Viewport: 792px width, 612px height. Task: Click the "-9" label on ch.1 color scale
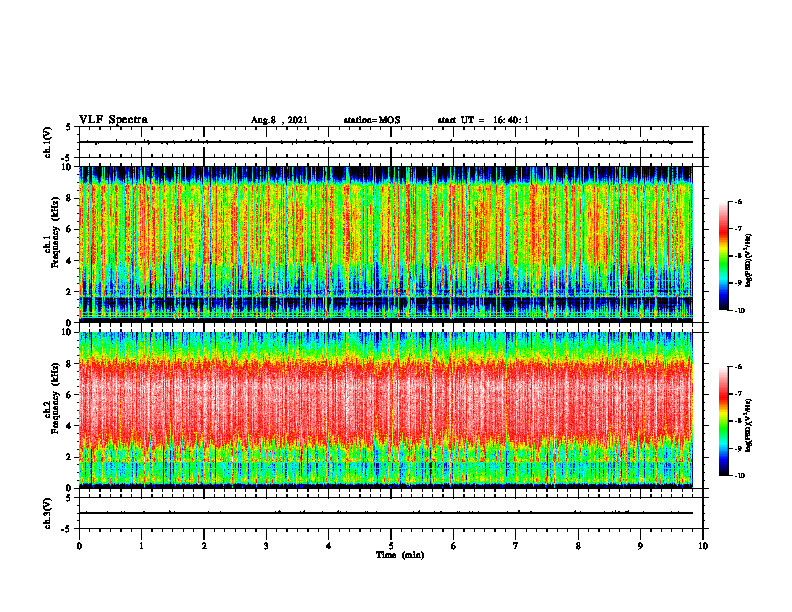tap(738, 283)
